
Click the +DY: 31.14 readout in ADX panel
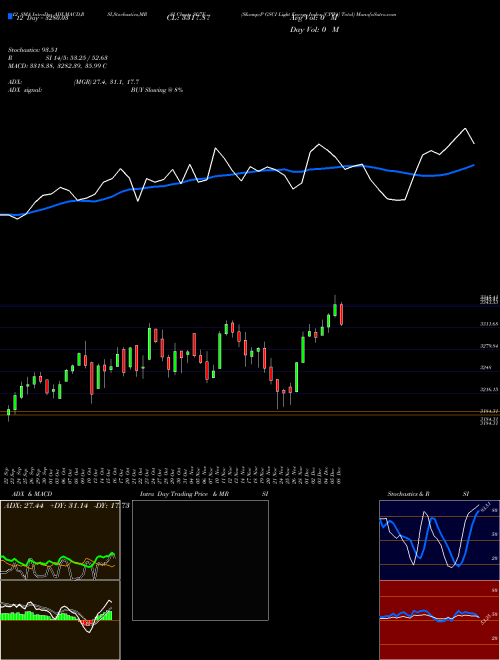(x=68, y=506)
